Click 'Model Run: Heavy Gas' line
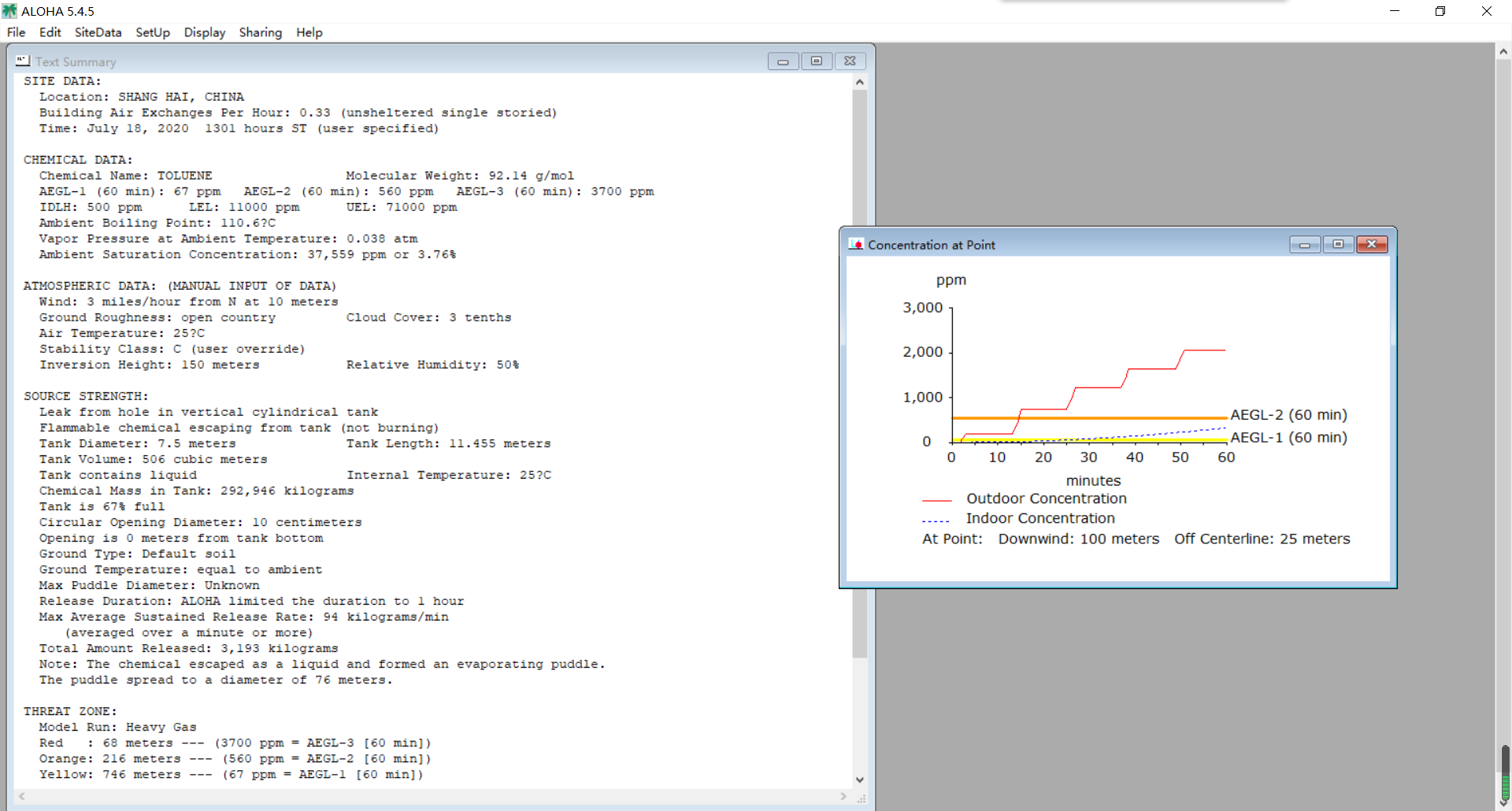Image resolution: width=1512 pixels, height=811 pixels. (x=118, y=727)
